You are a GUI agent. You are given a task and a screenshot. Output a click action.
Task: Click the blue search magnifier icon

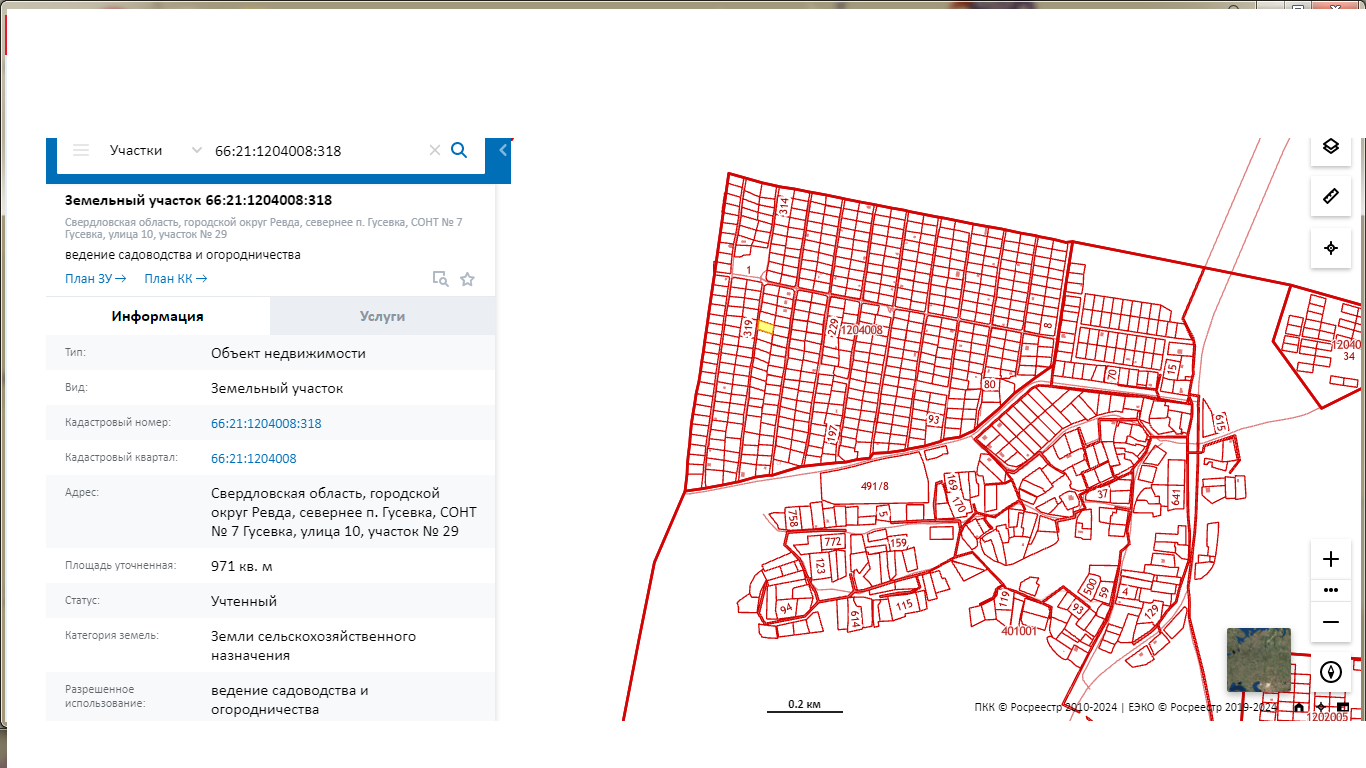coord(459,150)
